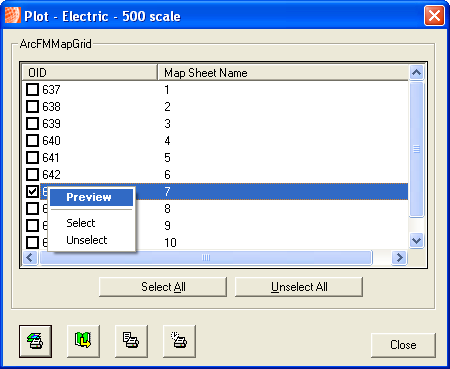
Task: Select map sheet name 6 cell
Action: pyautogui.click(x=167, y=175)
